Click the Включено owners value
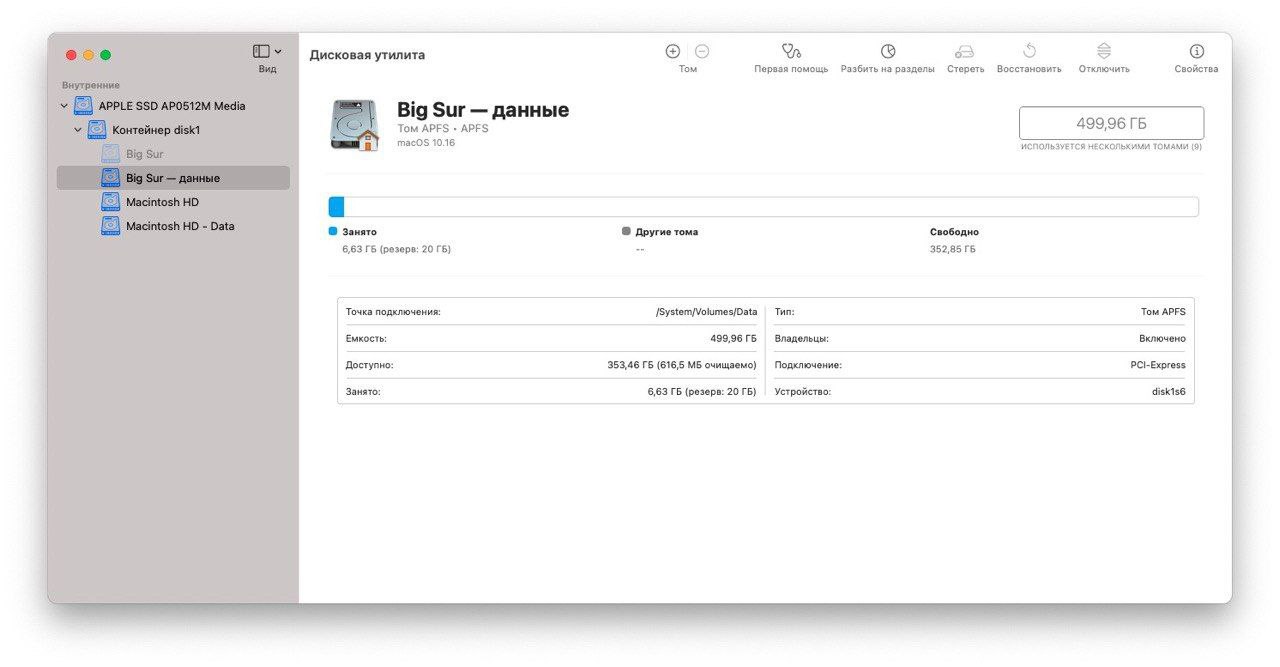This screenshot has width=1280, height=667. (1162, 339)
